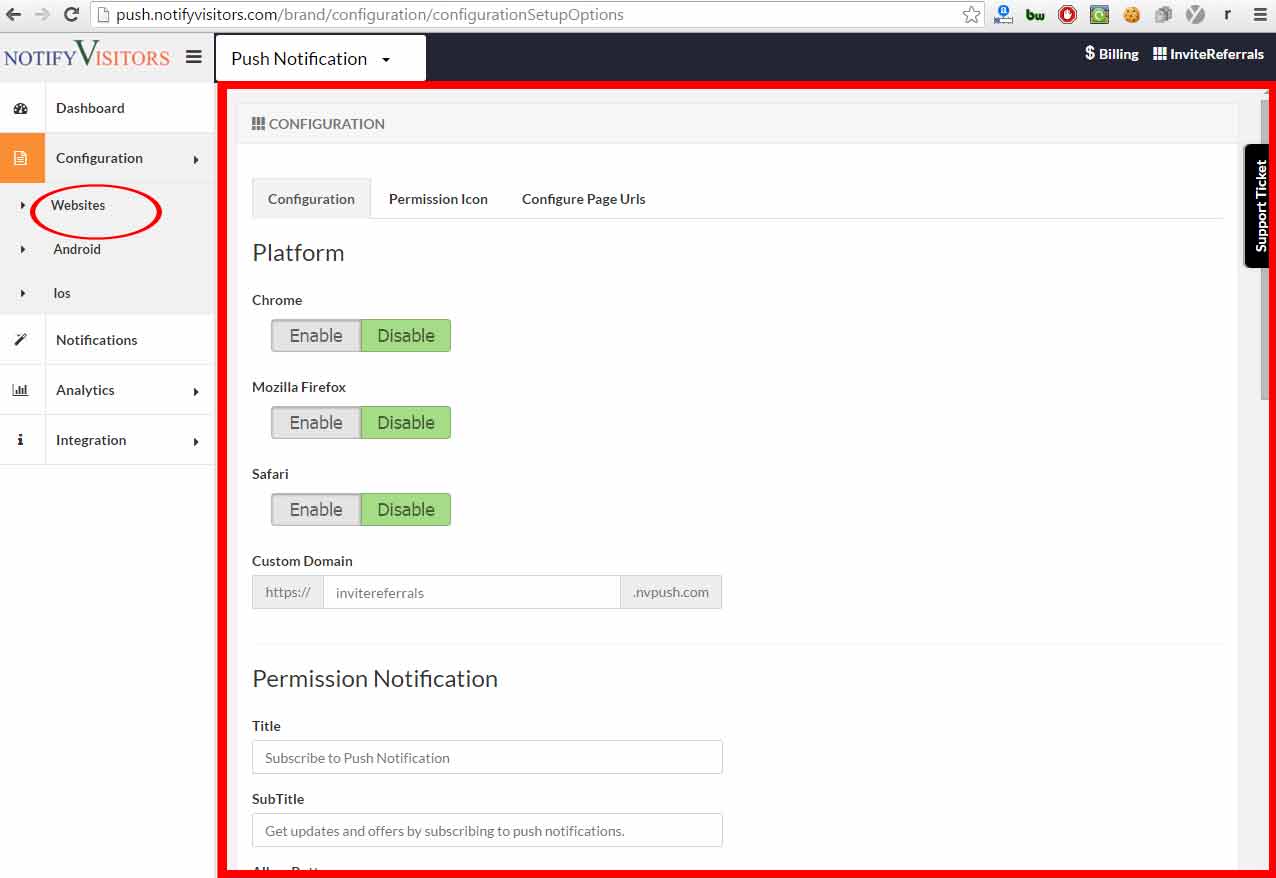Screen dimensions: 1276x878
Task: Select Websites under Configuration menu
Action: click(80, 205)
